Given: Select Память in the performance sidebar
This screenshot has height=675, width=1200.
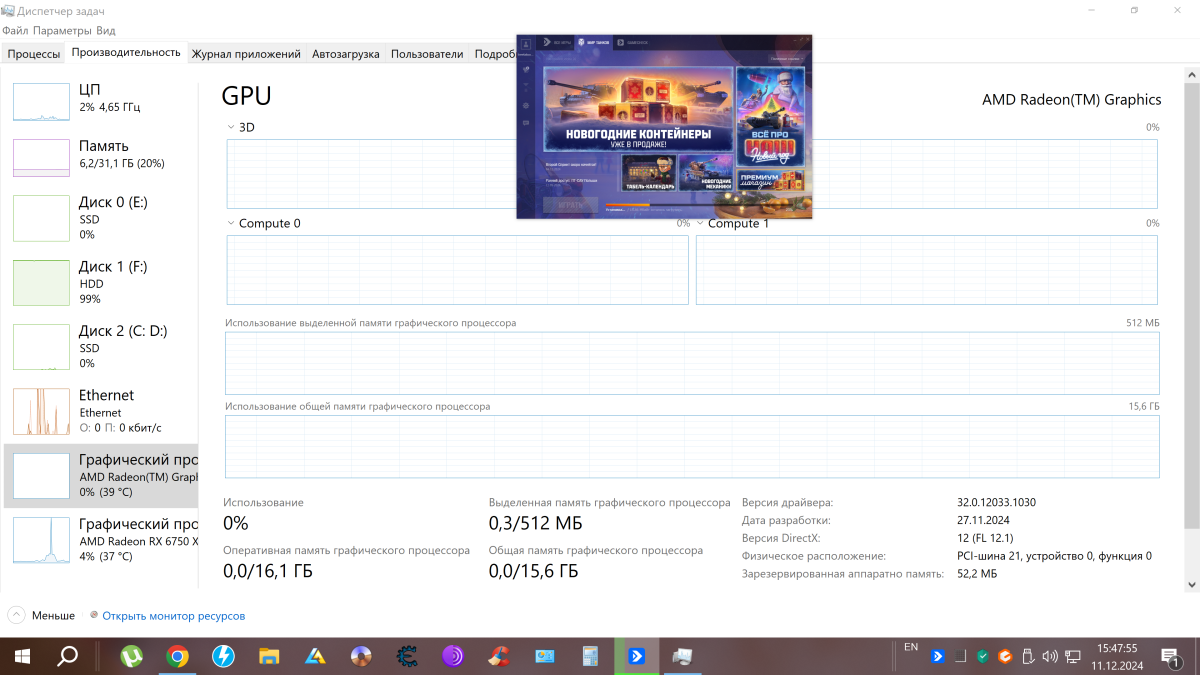Looking at the screenshot, I should [x=101, y=158].
